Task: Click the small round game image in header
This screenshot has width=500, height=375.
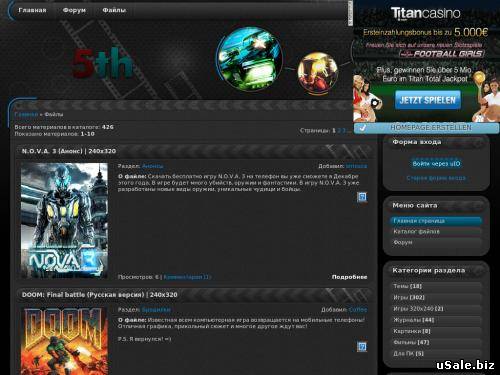Action: pyautogui.click(x=318, y=73)
